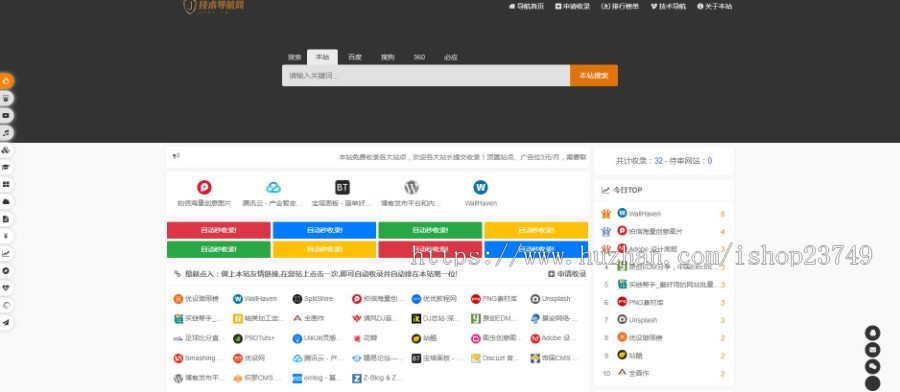Focus the keyword search input field
Viewport: 900px width, 392px height.
pos(426,75)
